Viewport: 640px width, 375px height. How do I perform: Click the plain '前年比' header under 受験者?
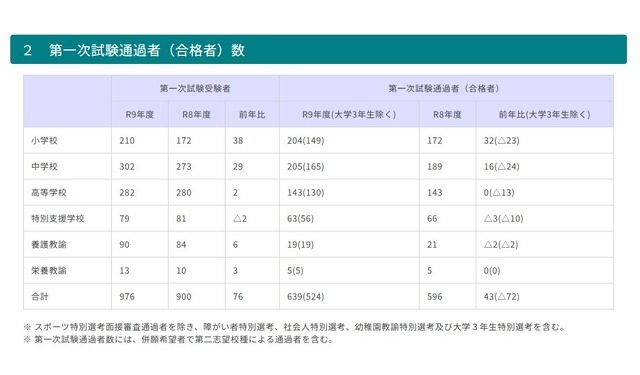tap(252, 115)
